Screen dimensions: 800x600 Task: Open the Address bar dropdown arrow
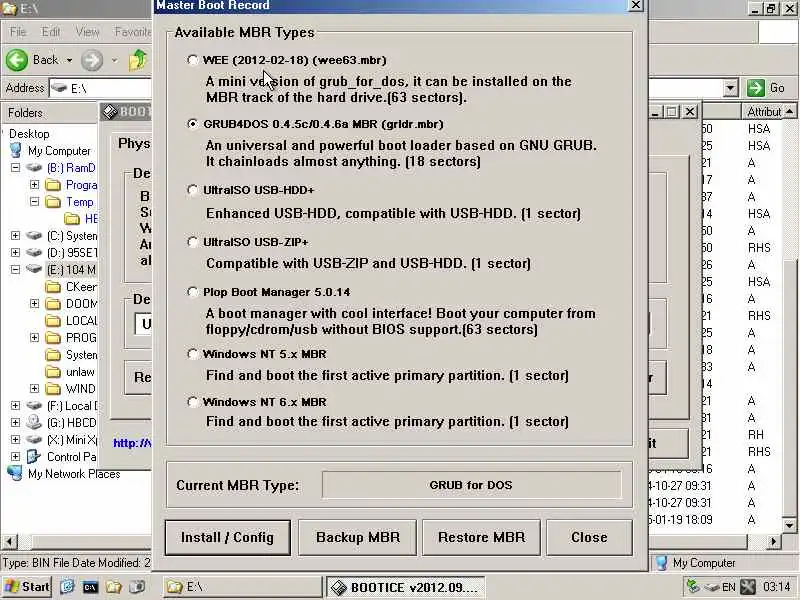coord(730,88)
